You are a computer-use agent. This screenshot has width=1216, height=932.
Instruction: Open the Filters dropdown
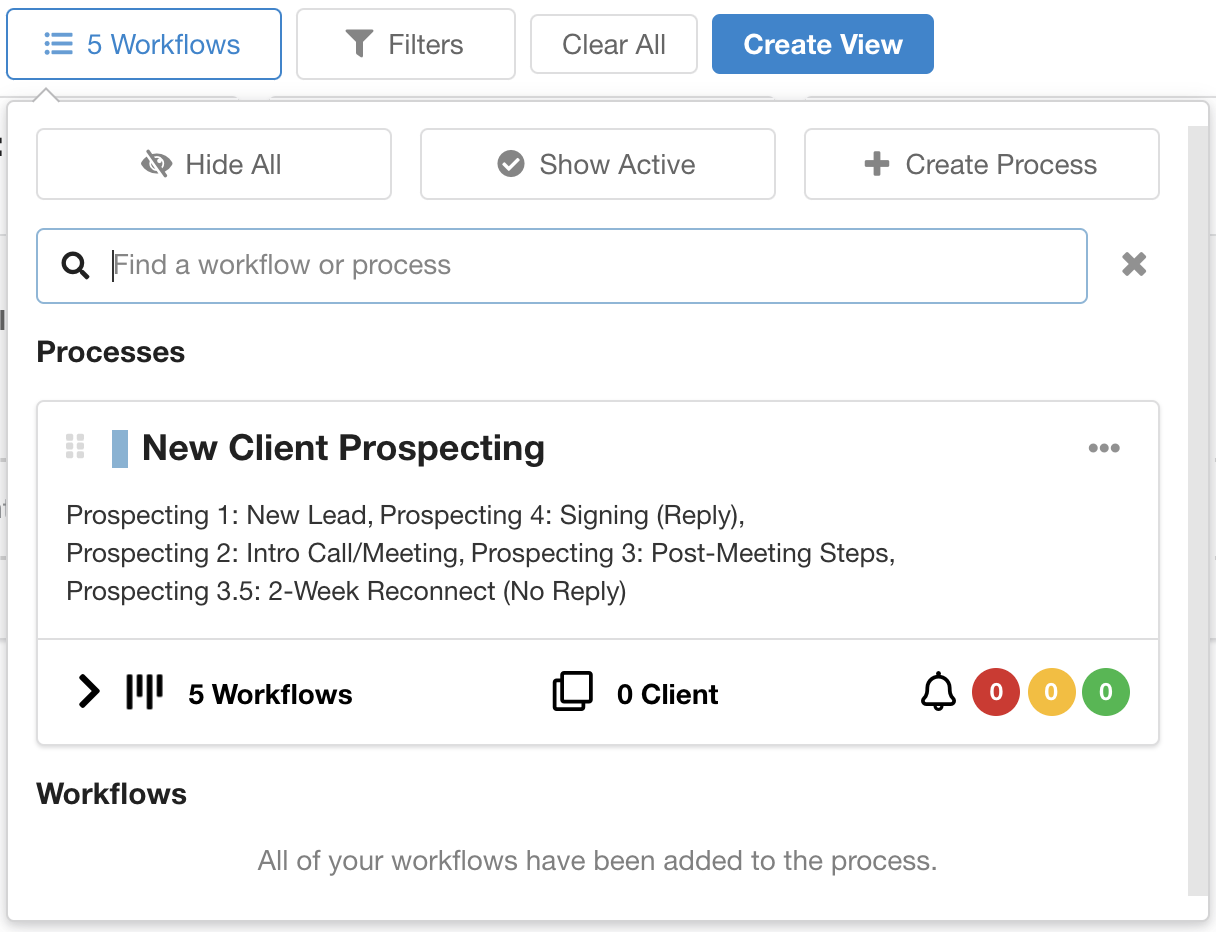tap(405, 45)
